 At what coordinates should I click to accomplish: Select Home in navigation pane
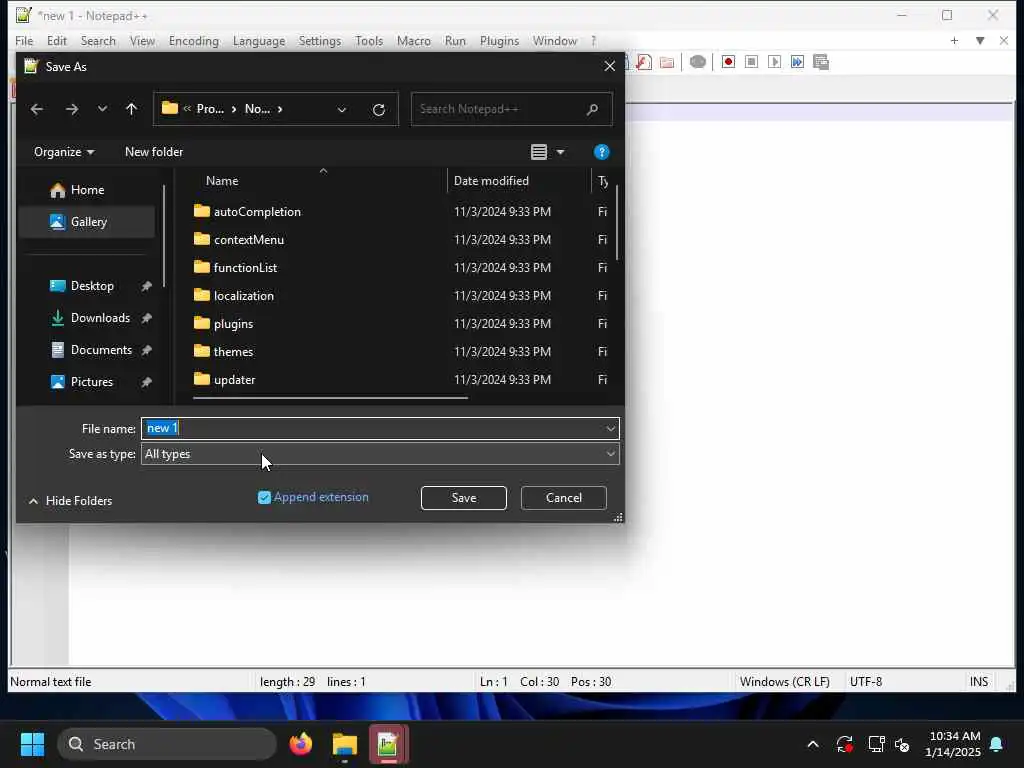click(87, 190)
